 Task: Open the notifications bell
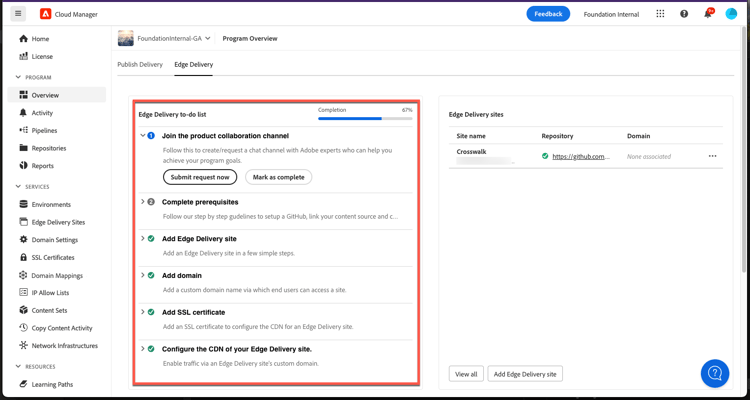[708, 14]
